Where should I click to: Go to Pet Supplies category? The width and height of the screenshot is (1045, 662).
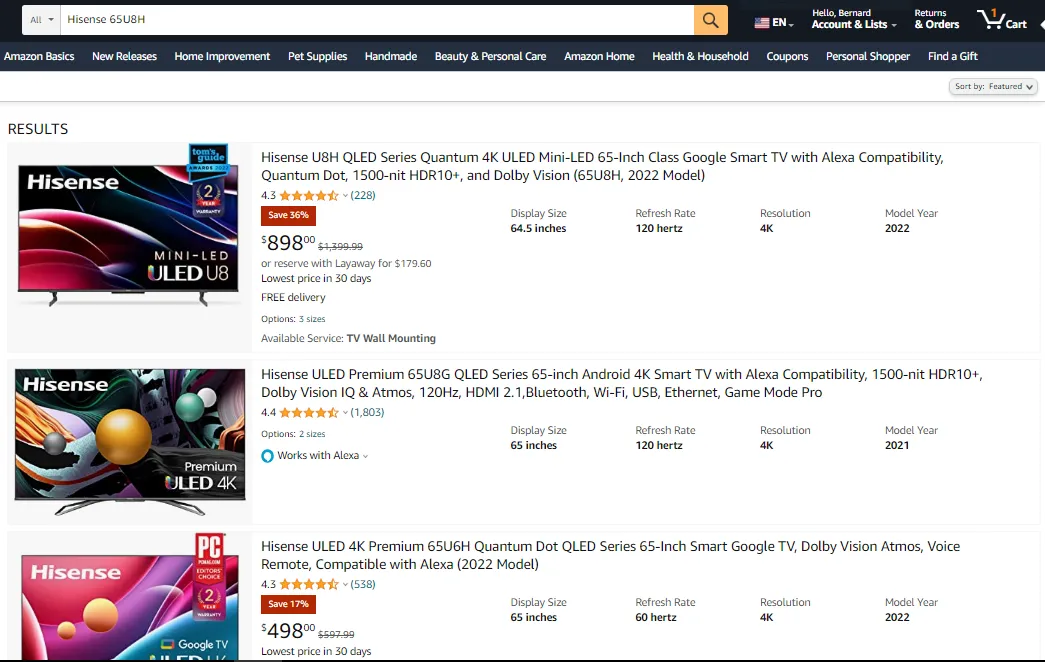point(317,57)
